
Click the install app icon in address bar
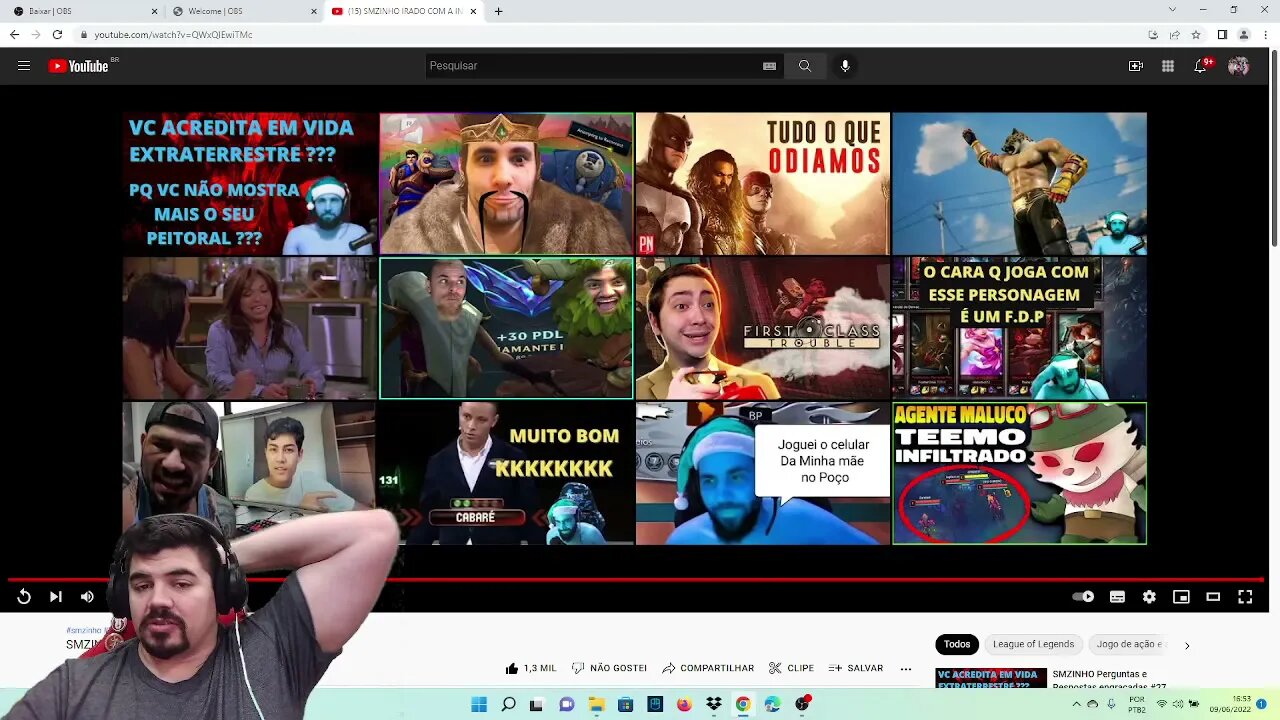(x=1153, y=35)
